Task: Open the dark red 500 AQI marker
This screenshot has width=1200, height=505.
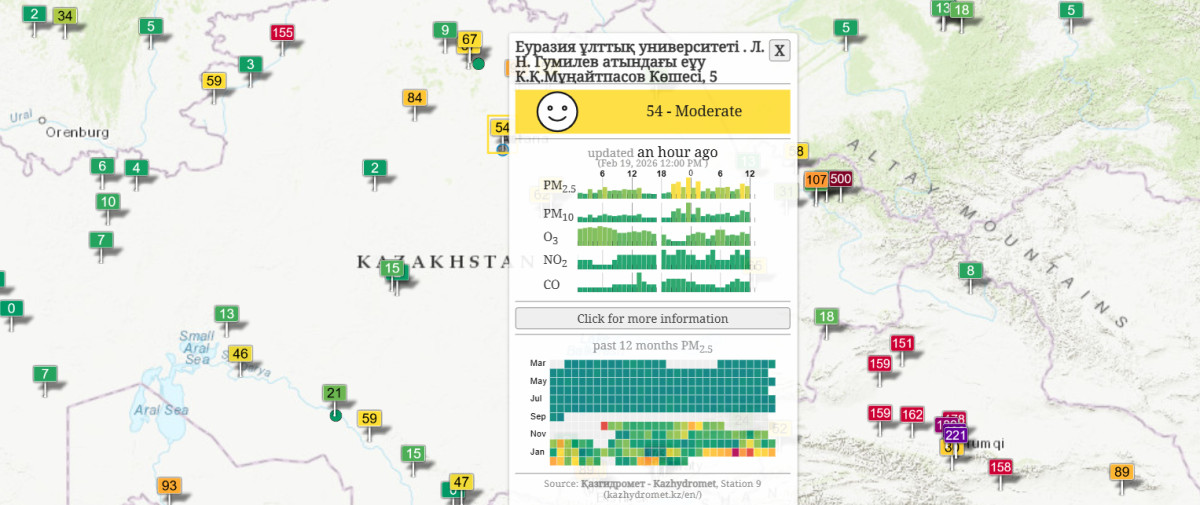Action: [x=840, y=180]
